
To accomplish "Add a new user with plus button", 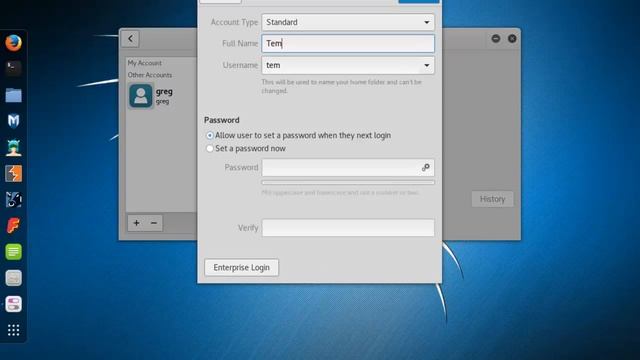I will point(136,223).
